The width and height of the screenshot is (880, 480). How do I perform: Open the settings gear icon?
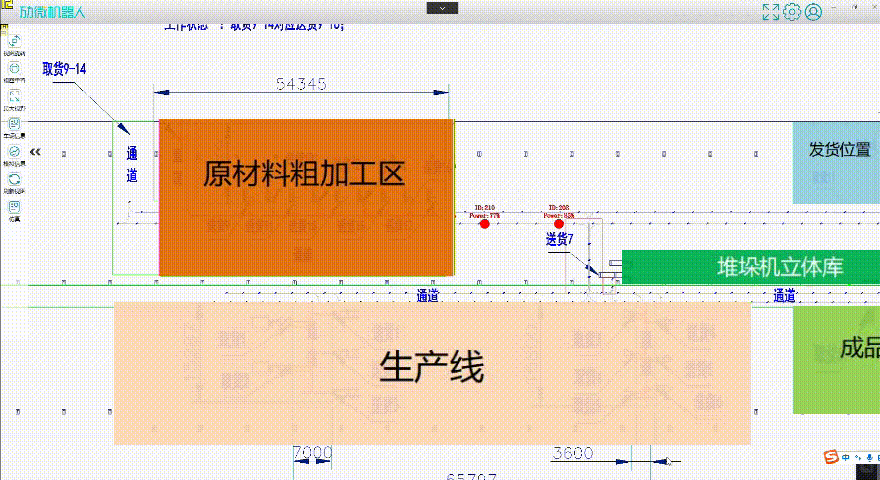(792, 12)
